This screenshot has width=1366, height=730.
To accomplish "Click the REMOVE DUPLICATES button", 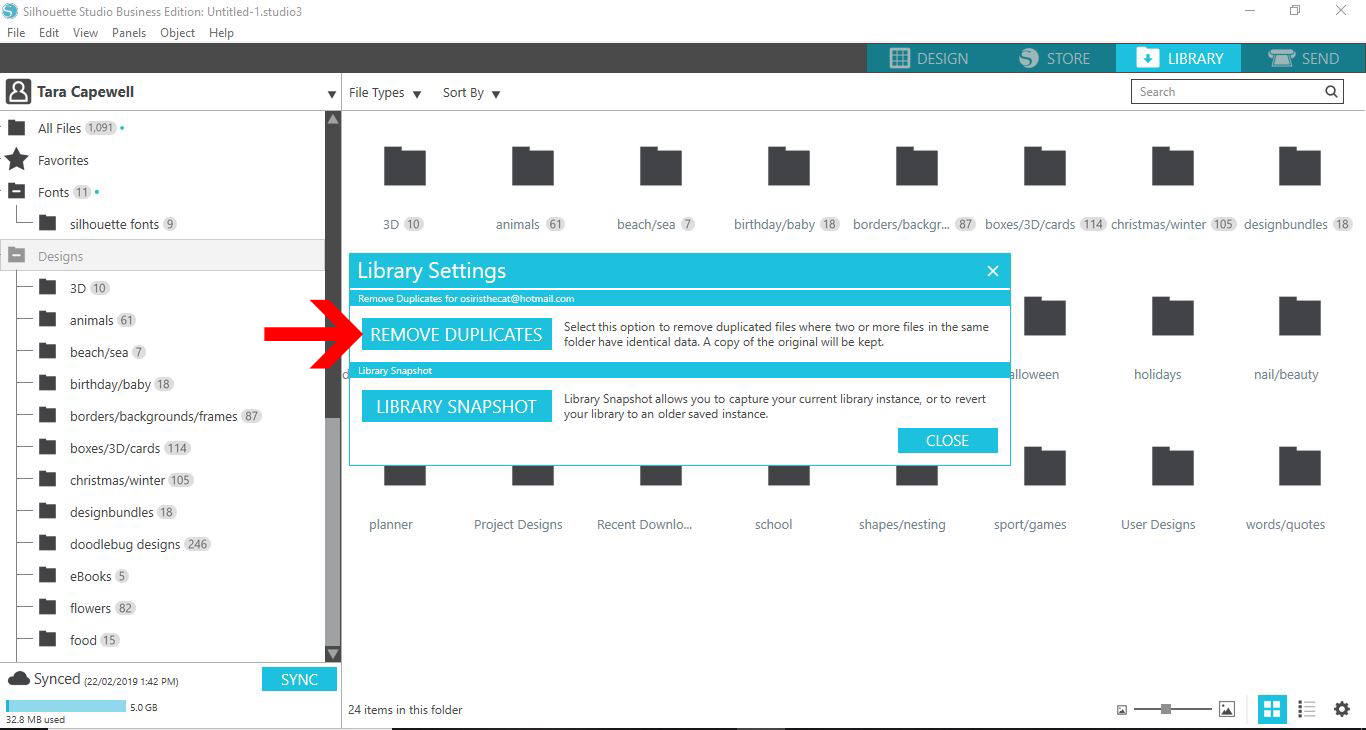I will [x=456, y=334].
